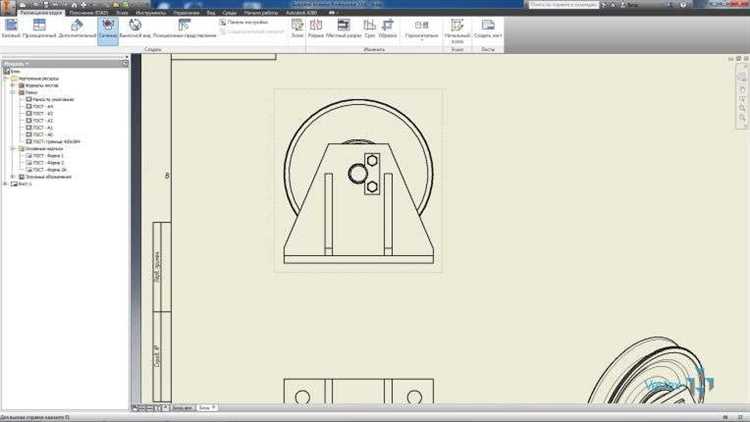
Task: Switch to the Manage (Управление) ribbon tab
Action: click(x=187, y=13)
